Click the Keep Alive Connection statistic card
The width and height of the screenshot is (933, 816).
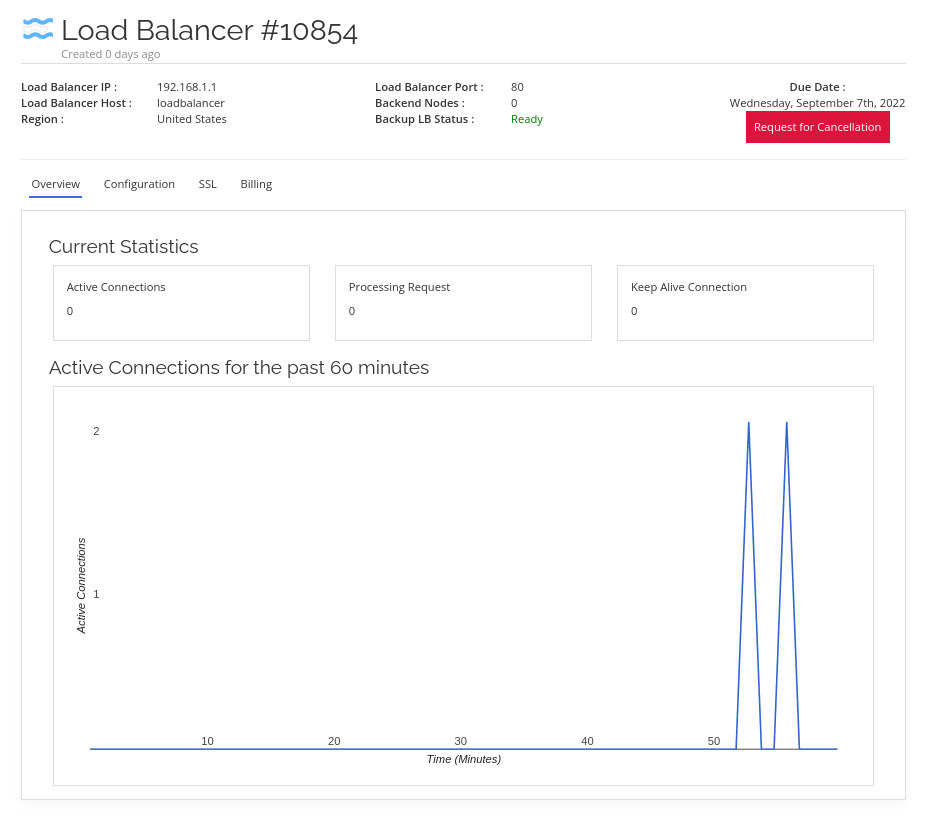tap(745, 302)
